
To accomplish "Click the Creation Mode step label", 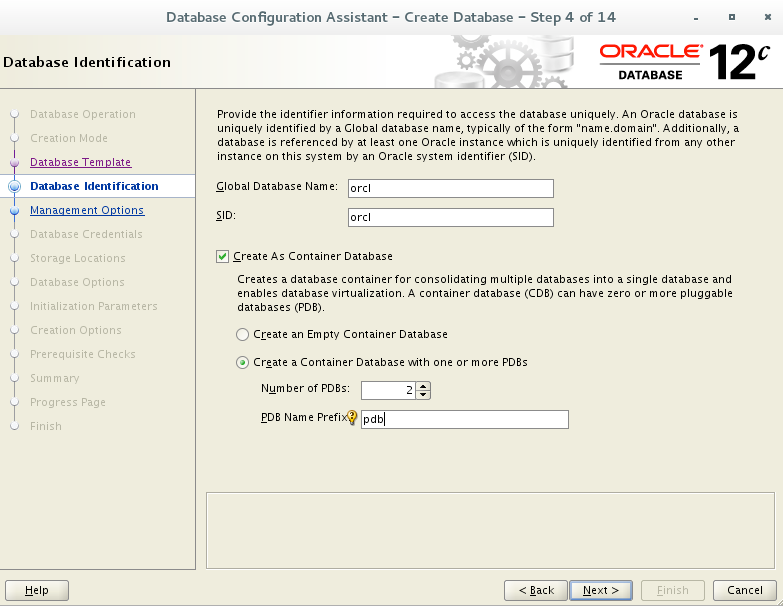I will click(x=69, y=138).
